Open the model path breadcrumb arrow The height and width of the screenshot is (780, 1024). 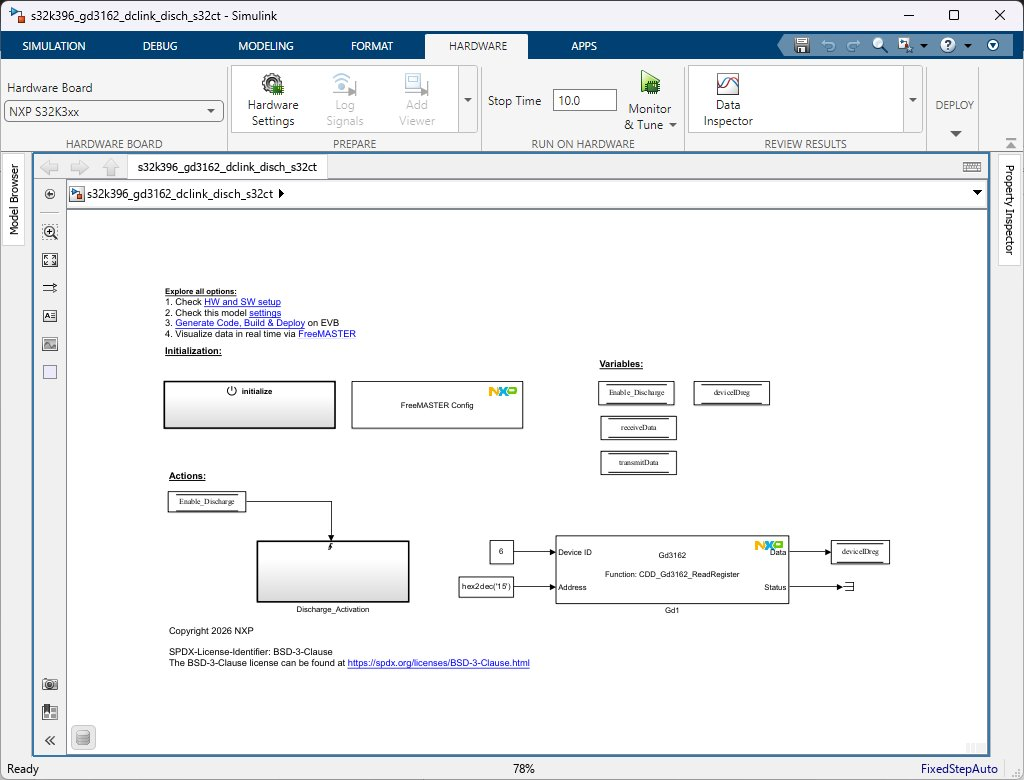coord(281,193)
